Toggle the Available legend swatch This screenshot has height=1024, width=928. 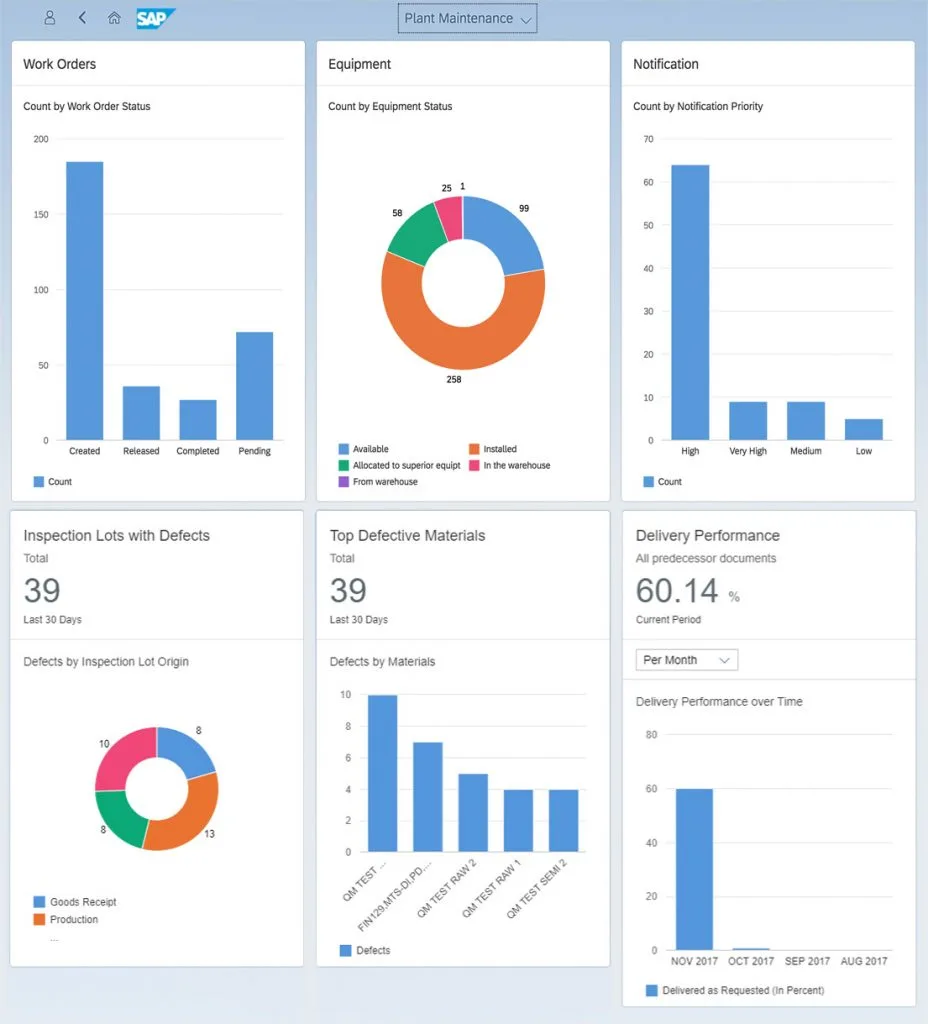click(x=344, y=449)
